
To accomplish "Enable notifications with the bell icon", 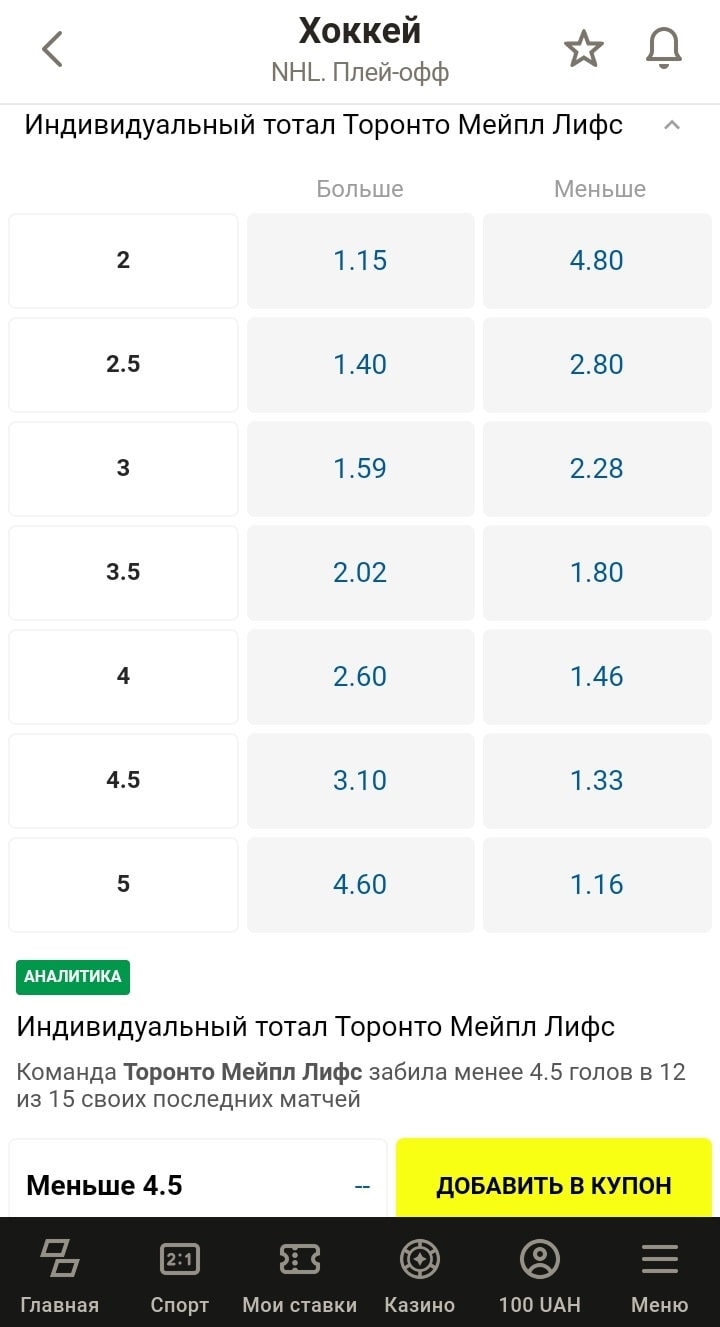I will click(x=664, y=48).
